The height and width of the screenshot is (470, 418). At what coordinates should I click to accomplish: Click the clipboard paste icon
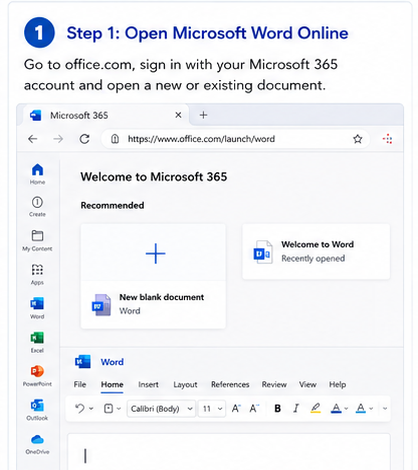[108, 408]
